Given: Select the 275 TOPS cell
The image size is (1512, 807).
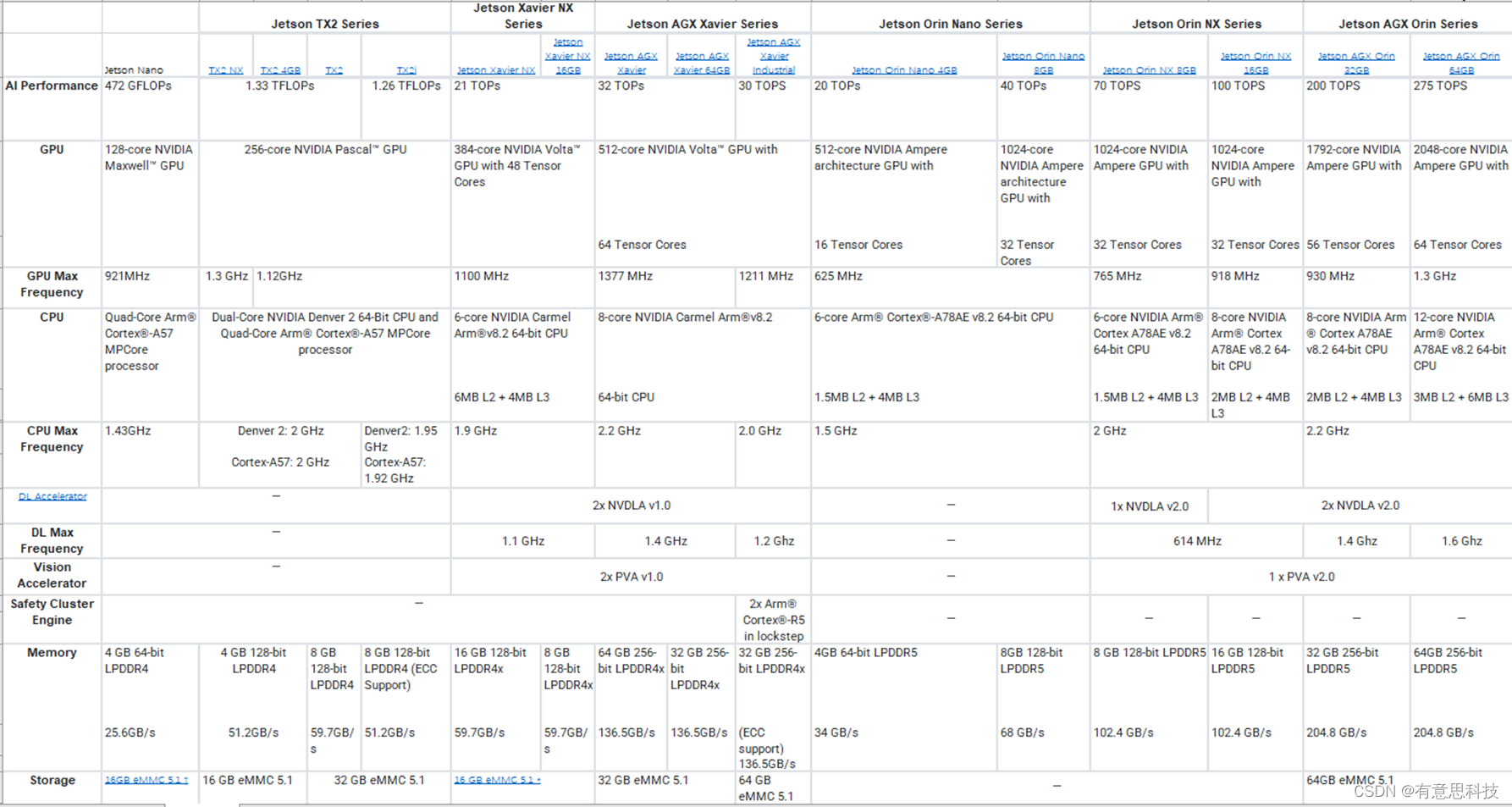Looking at the screenshot, I should click(x=1440, y=86).
